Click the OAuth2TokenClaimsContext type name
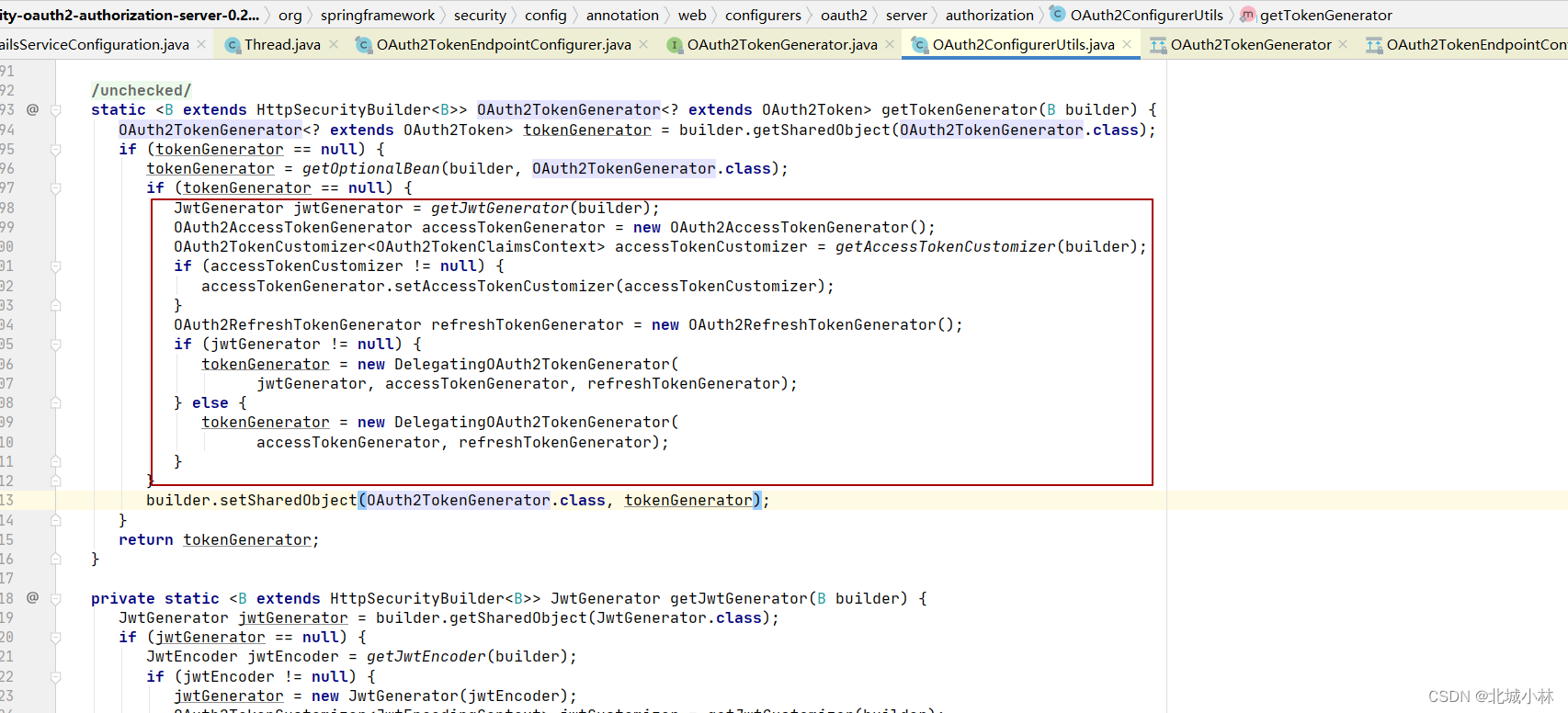This screenshot has width=1568, height=713. click(486, 246)
